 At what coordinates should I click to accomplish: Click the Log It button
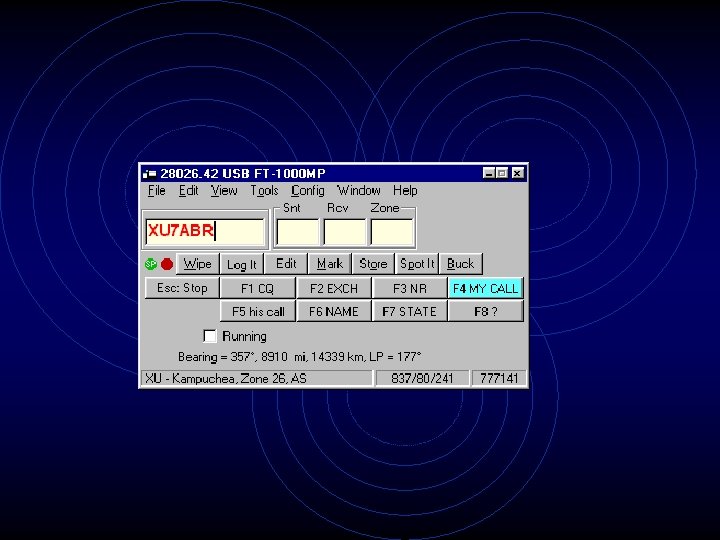point(242,264)
